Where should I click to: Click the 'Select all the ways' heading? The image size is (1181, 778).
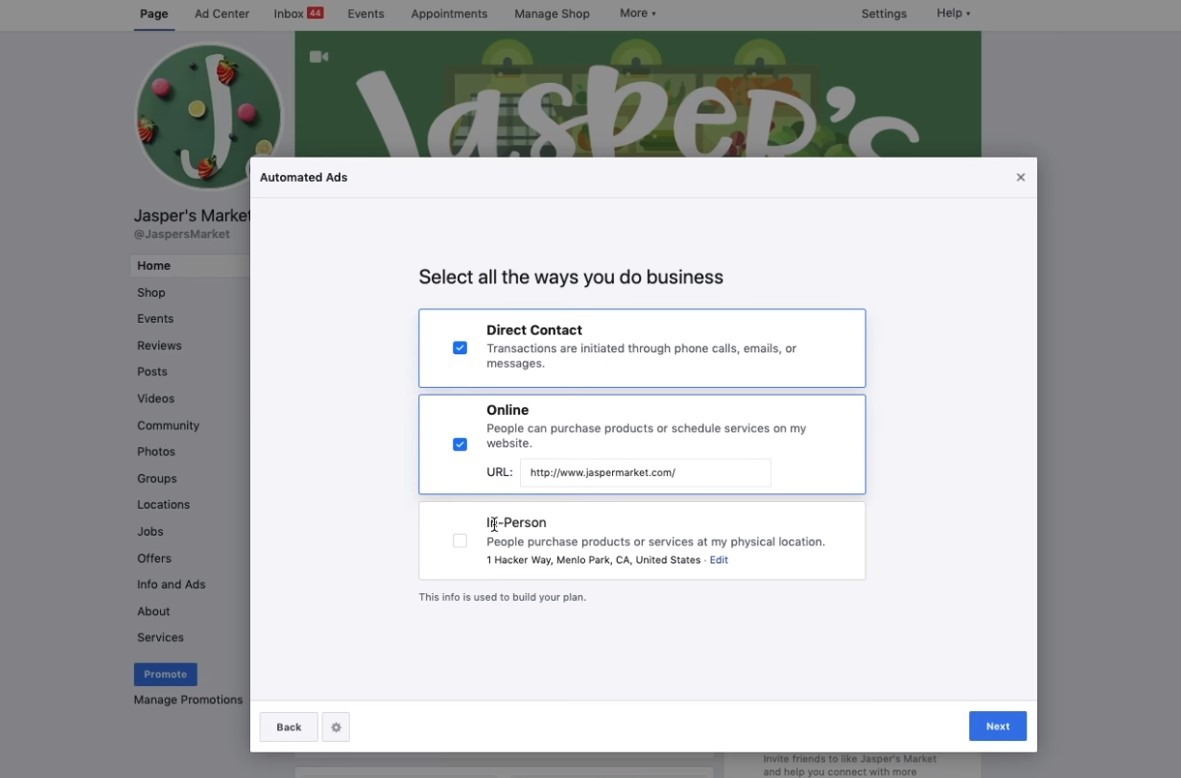pyautogui.click(x=571, y=277)
